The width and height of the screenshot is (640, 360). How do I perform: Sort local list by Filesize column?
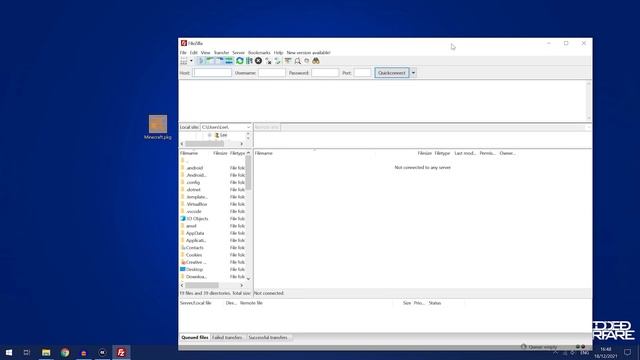coord(220,153)
